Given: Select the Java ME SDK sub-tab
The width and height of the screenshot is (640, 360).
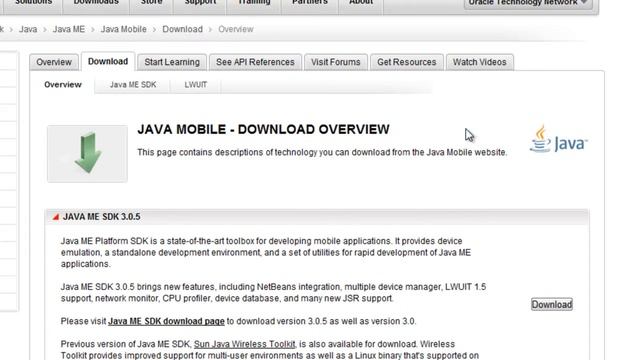Looking at the screenshot, I should tap(133, 85).
